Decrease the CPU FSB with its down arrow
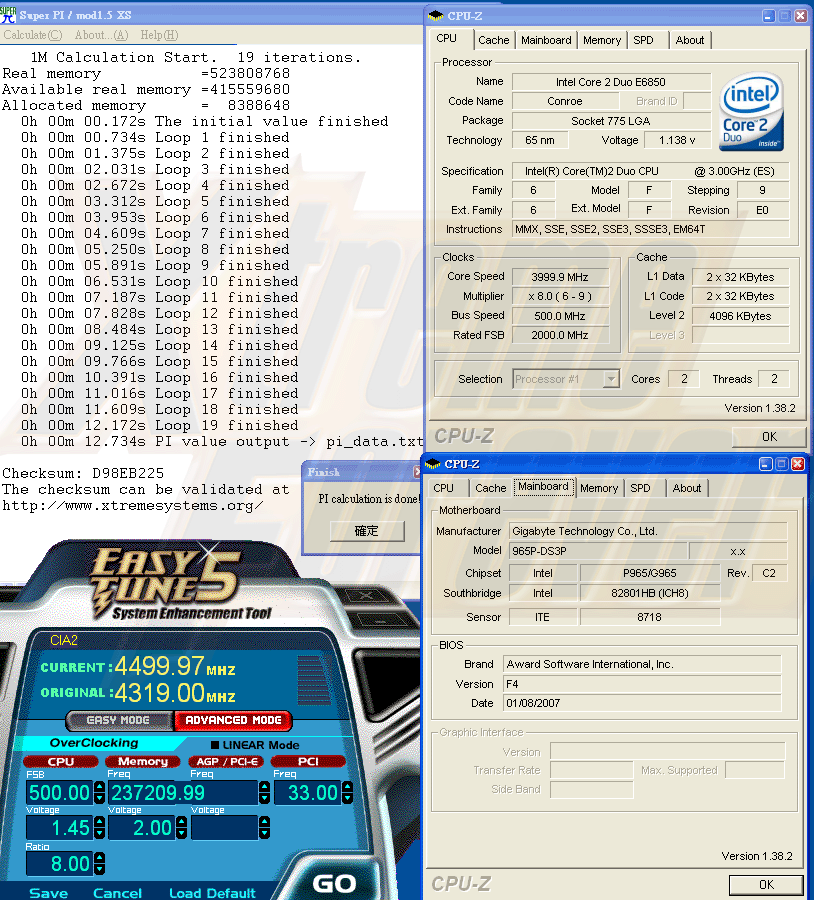814x900 pixels. [99, 798]
